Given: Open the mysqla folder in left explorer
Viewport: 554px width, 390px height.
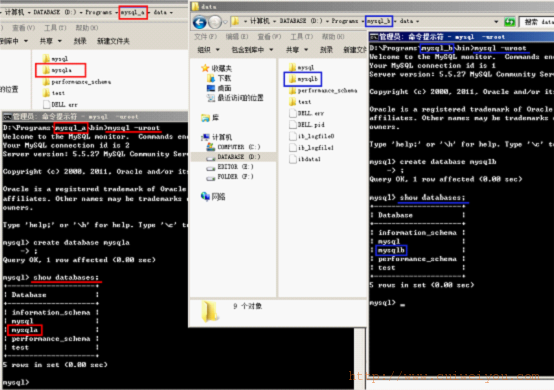Looking at the screenshot, I should [57, 70].
